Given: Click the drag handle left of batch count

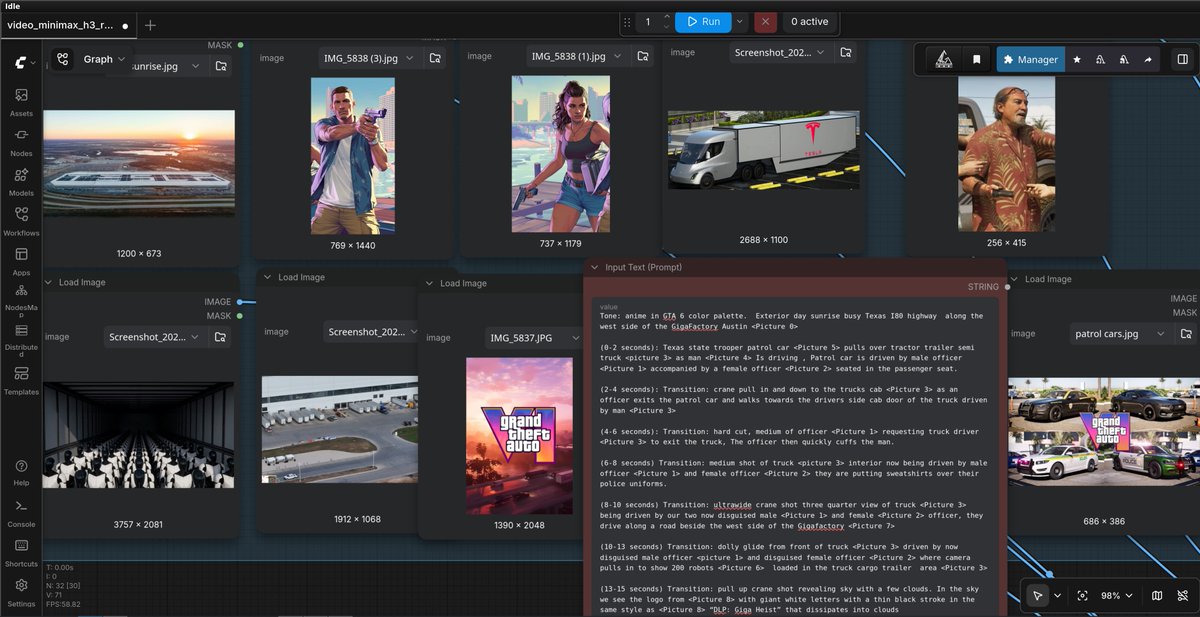Looking at the screenshot, I should (626, 21).
